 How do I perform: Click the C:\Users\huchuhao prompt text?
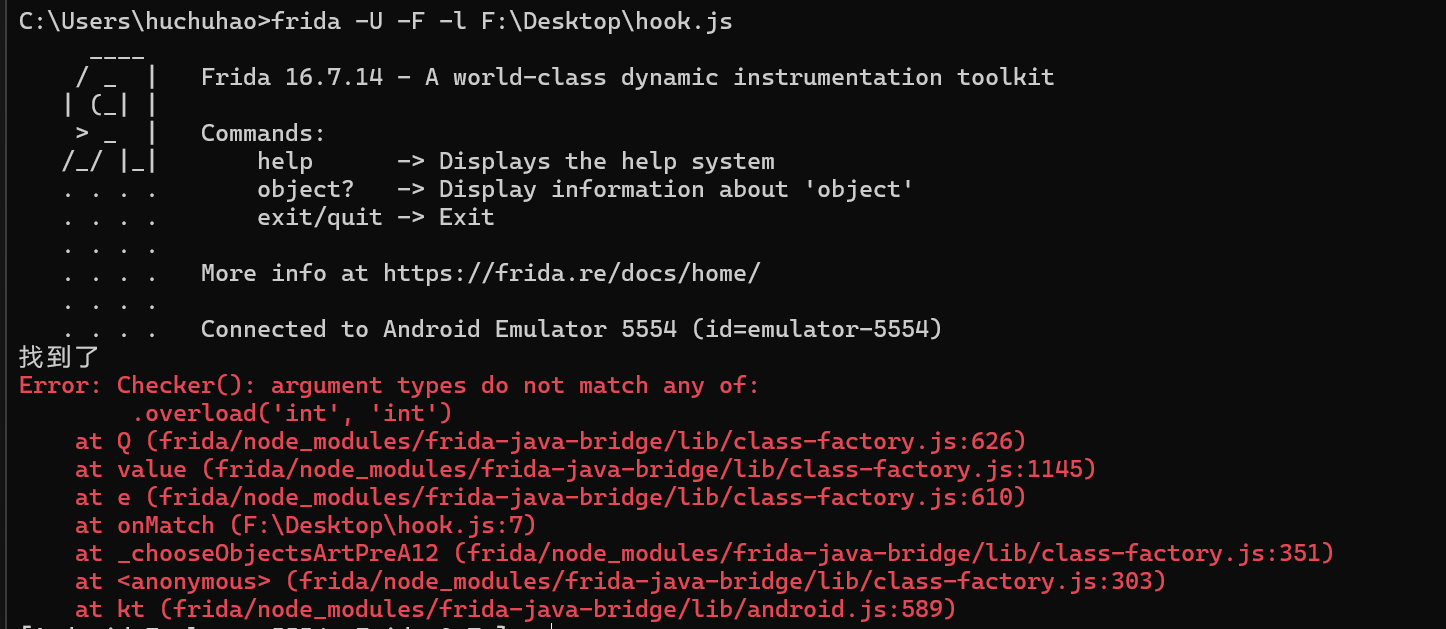[139, 21]
